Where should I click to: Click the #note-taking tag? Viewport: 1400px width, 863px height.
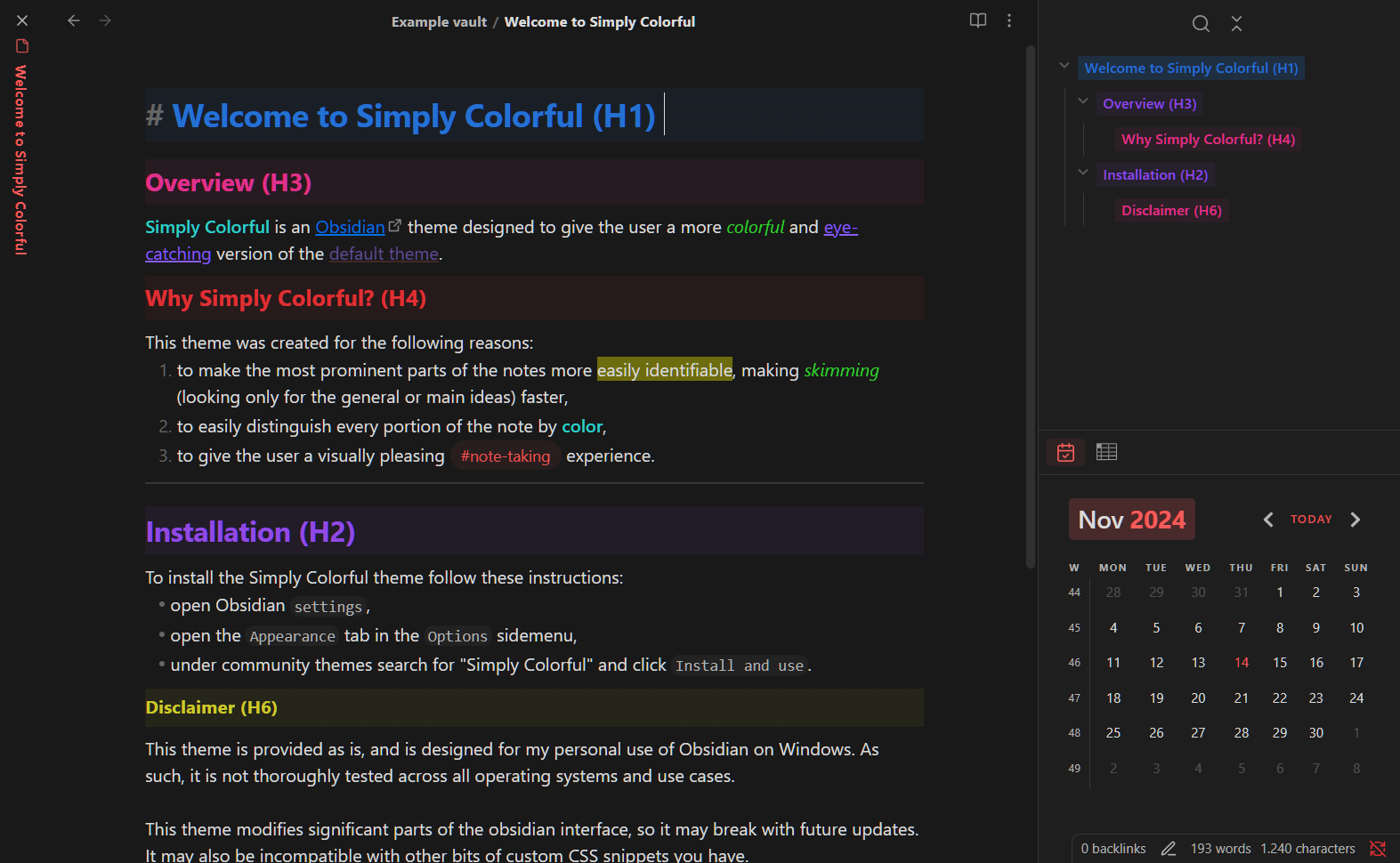(506, 456)
